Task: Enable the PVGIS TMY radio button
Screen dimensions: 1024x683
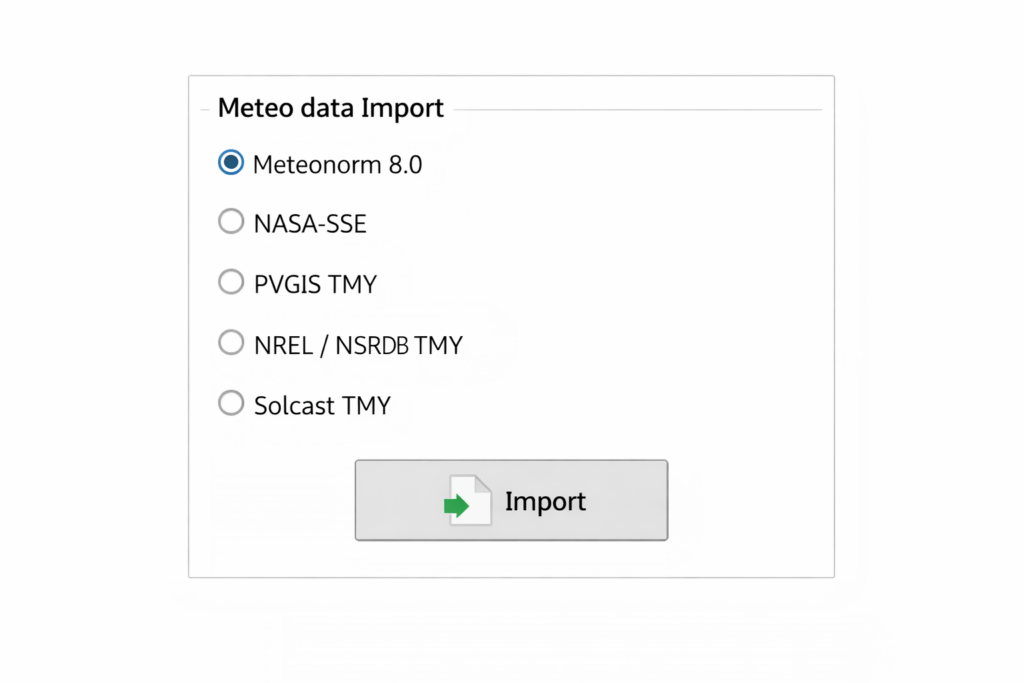Action: pos(231,283)
